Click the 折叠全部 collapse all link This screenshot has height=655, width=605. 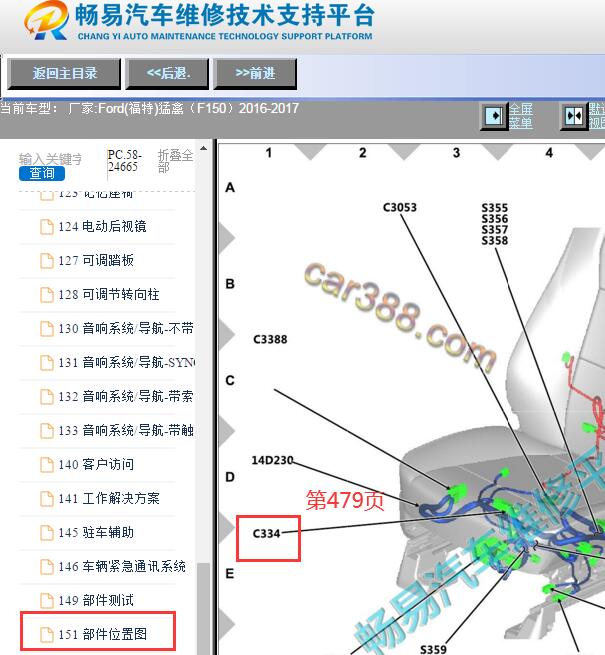(x=175, y=161)
